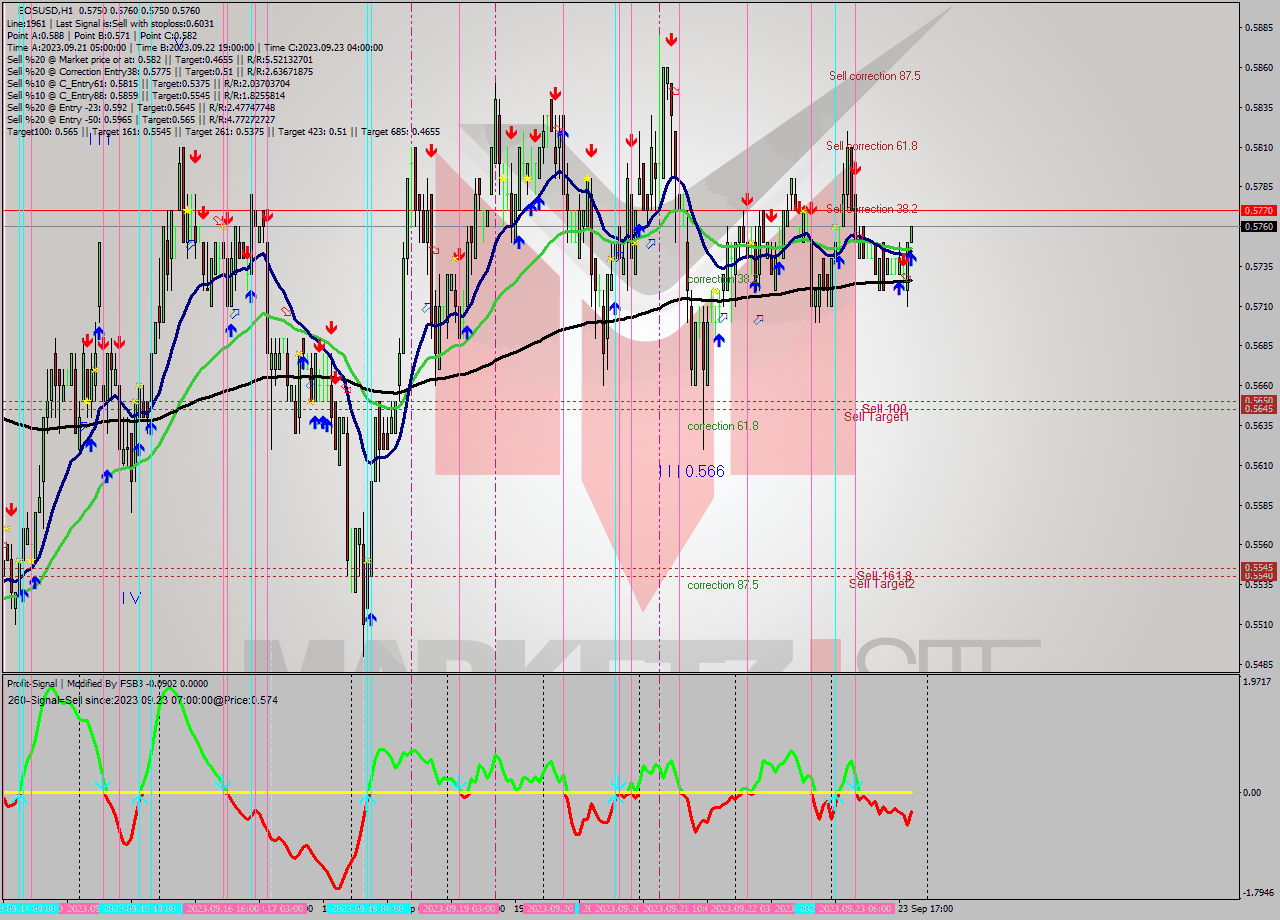This screenshot has height=920, width=1280.
Task: Click the 'Sell Target1' label
Action: (x=876, y=416)
